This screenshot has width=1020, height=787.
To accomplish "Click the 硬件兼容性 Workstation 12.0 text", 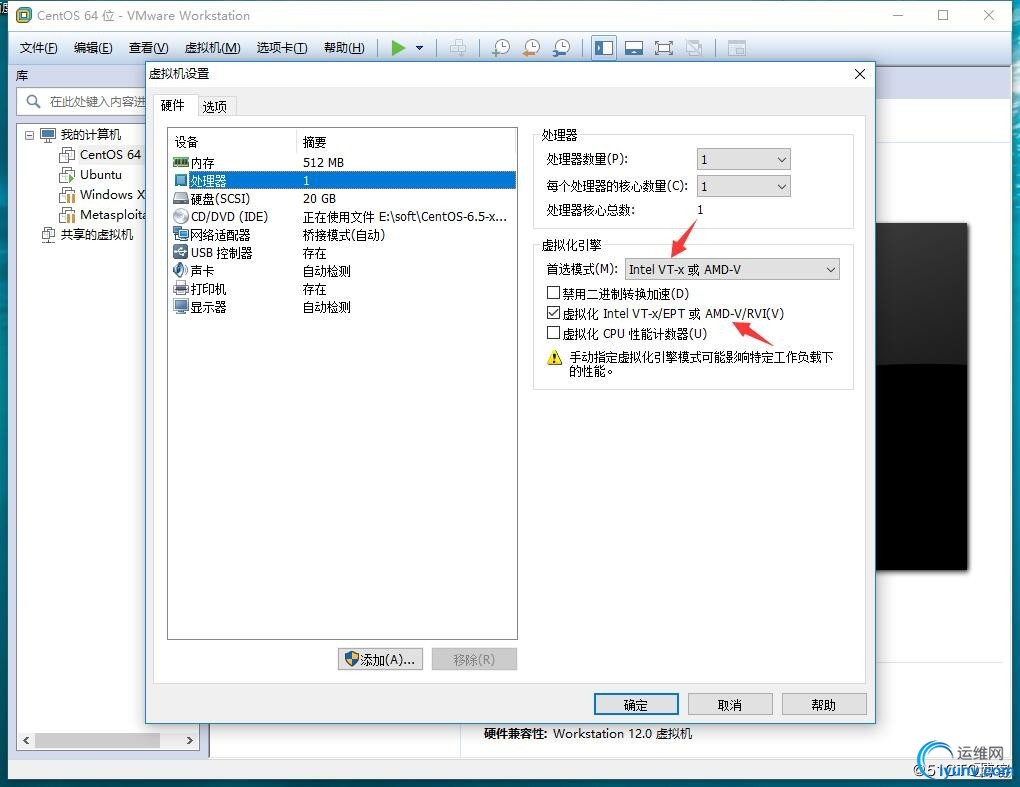I will (x=588, y=734).
